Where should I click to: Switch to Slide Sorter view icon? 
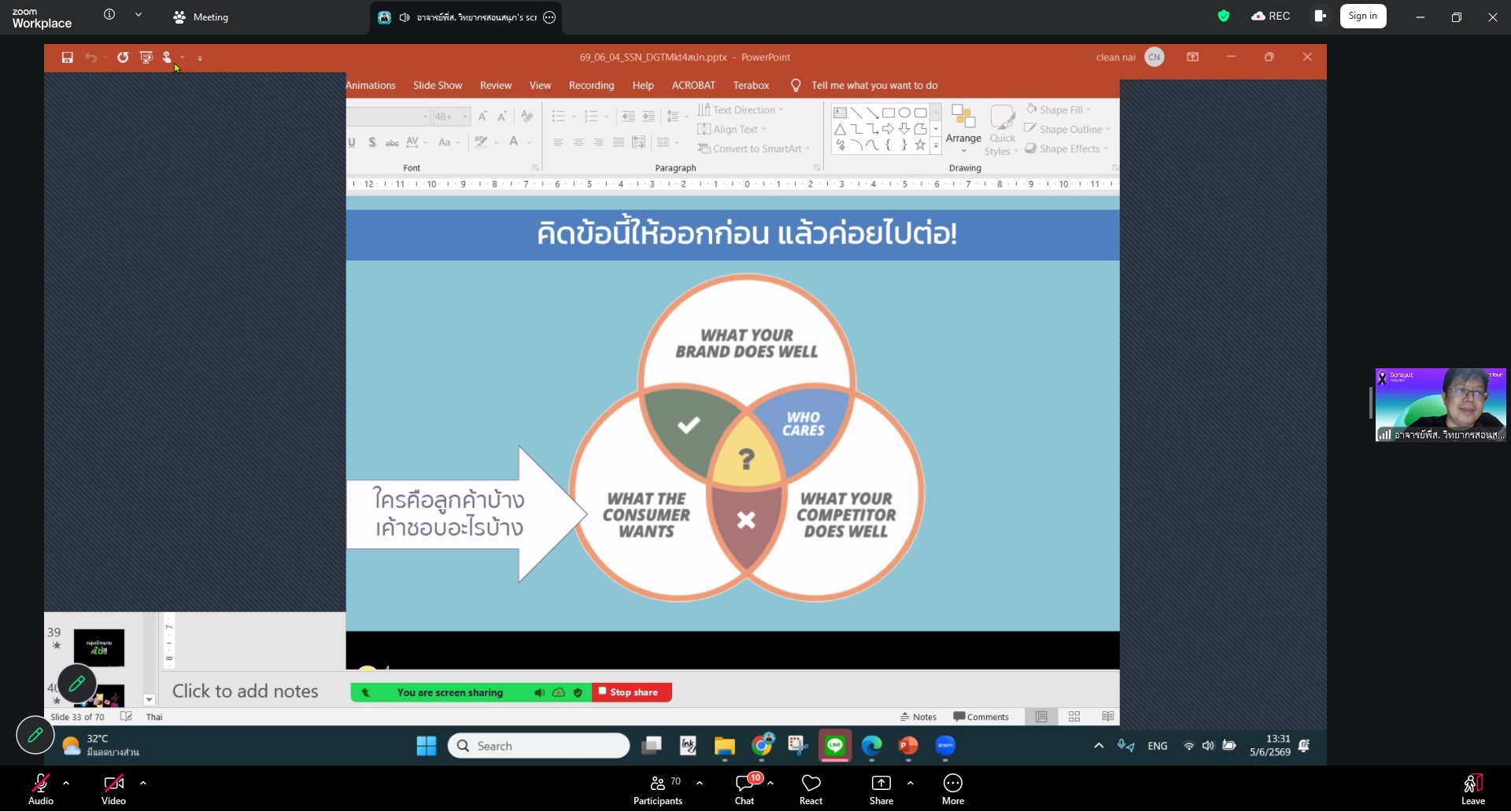point(1074,718)
